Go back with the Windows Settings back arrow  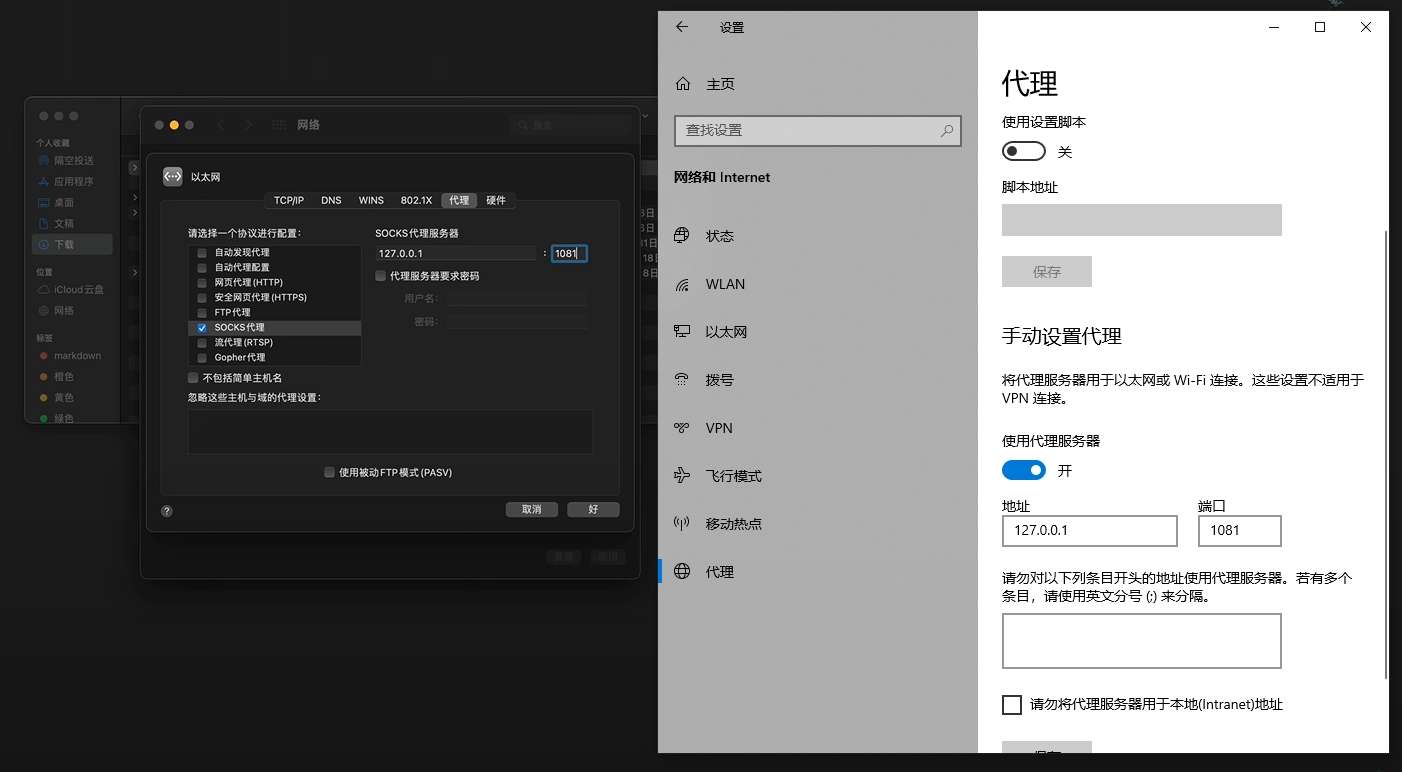(682, 27)
